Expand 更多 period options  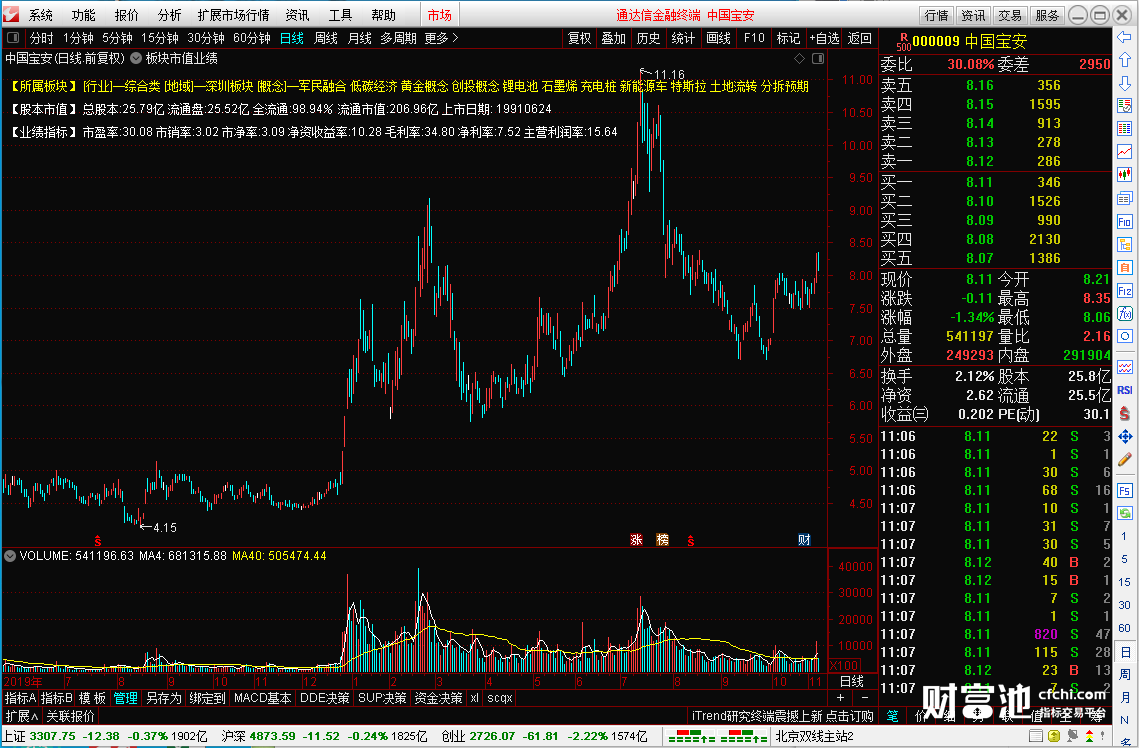442,38
